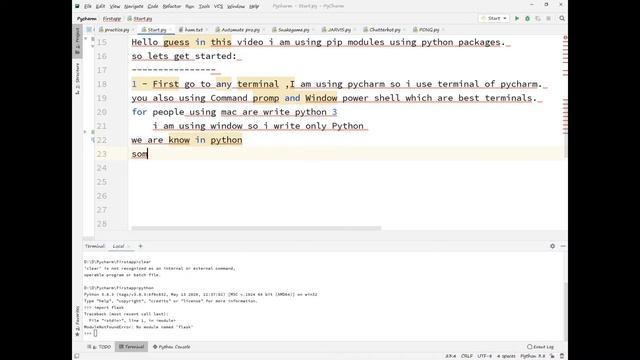Open the File menu

pos(88,6)
